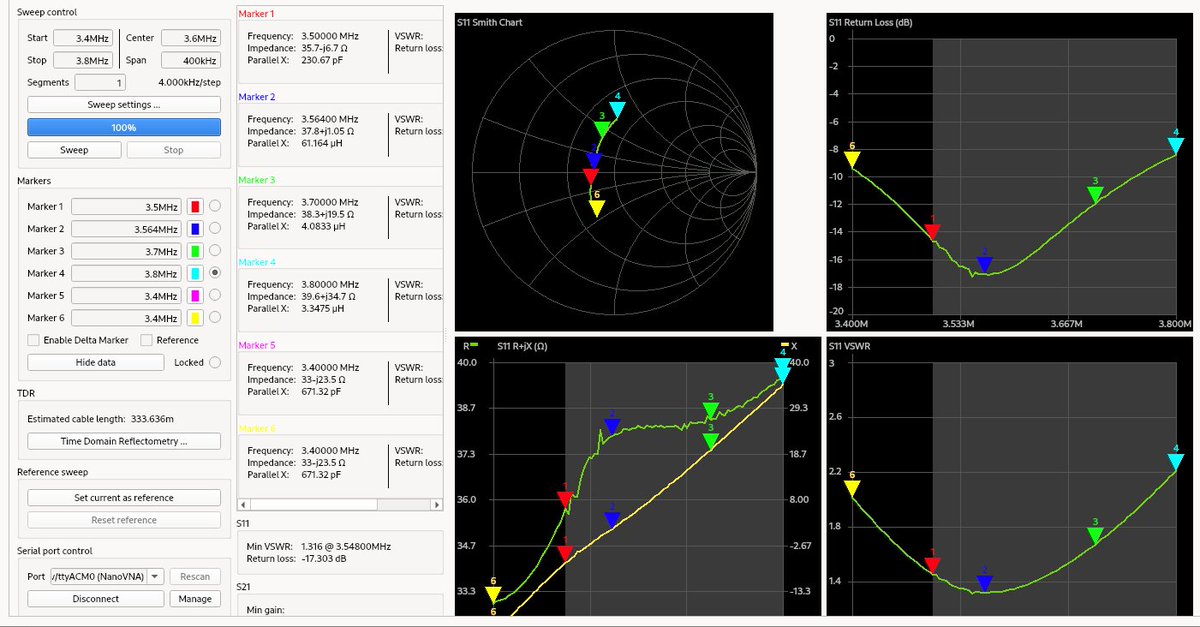The image size is (1200, 627).
Task: Enable the Delta Marker checkbox
Action: click(x=34, y=340)
